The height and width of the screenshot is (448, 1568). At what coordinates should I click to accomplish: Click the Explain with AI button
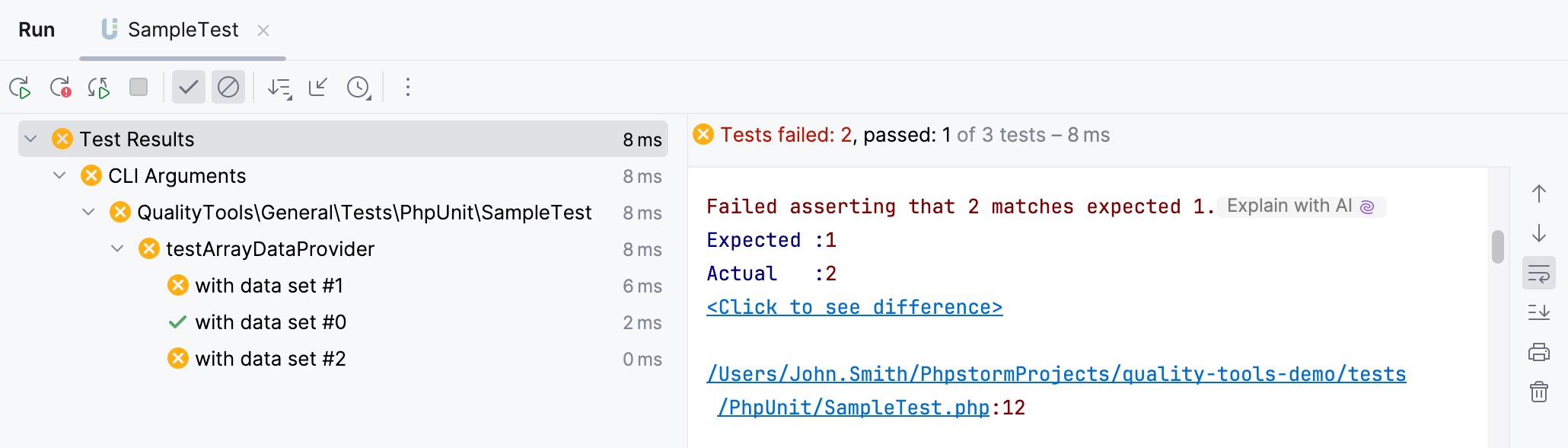click(1298, 206)
